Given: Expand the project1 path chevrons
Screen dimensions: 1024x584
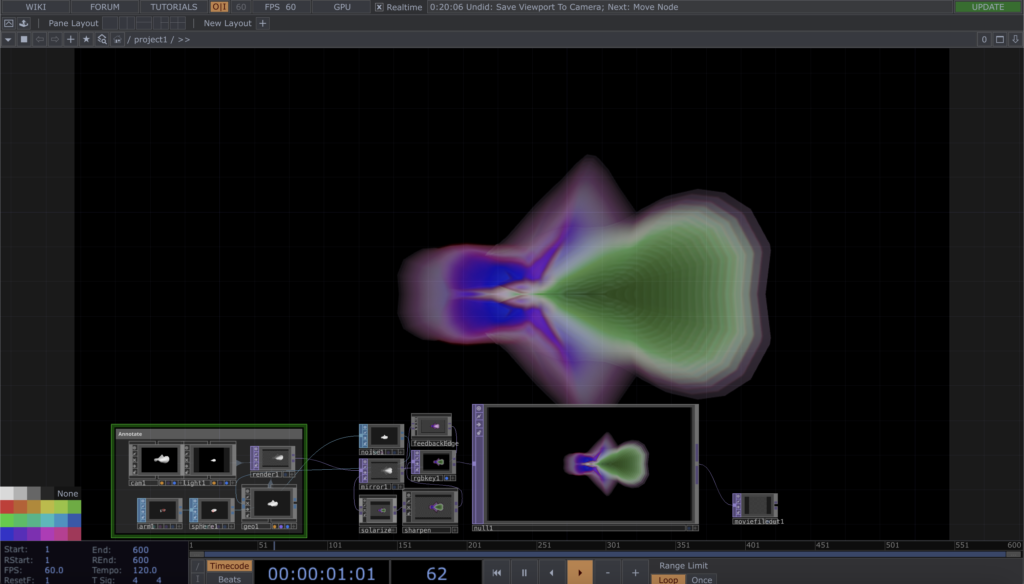Looking at the screenshot, I should click(x=184, y=40).
